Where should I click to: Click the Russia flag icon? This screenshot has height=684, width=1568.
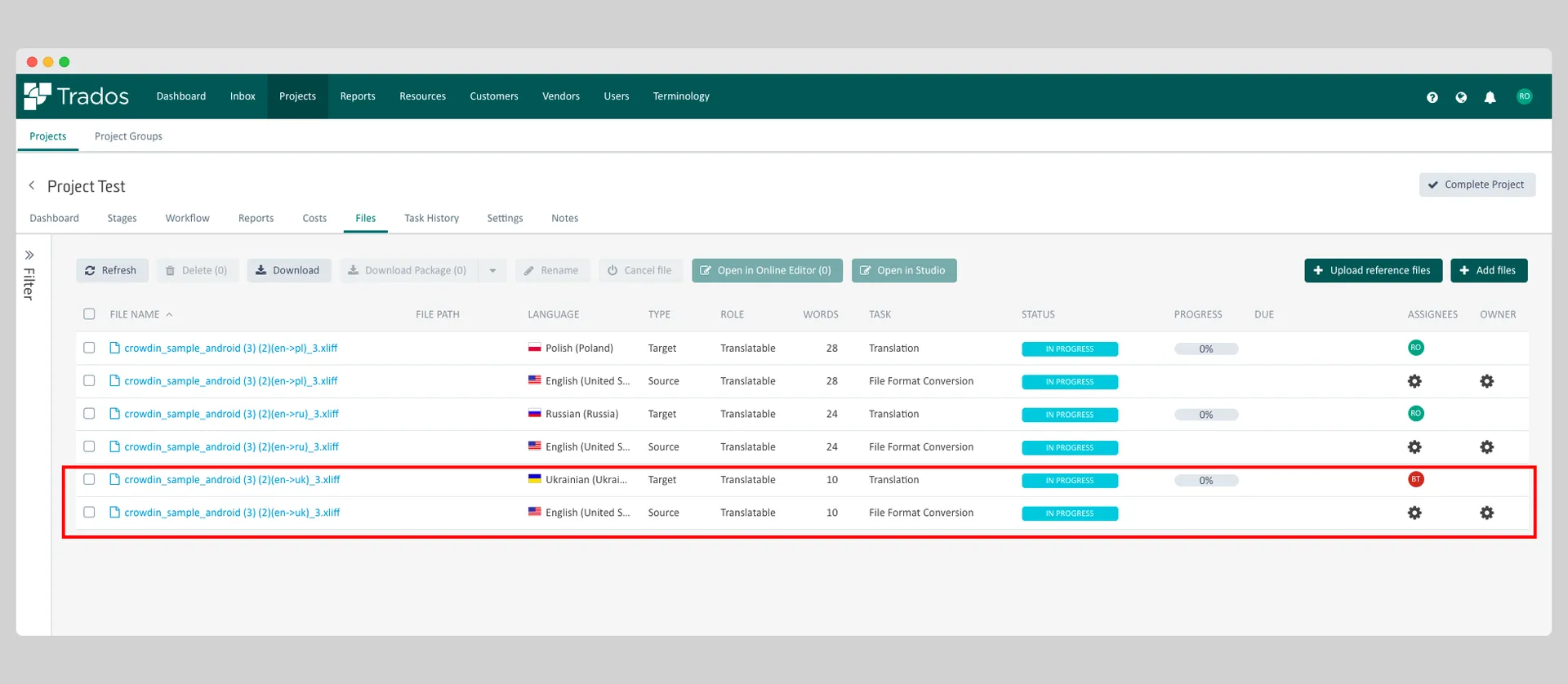[x=534, y=413]
